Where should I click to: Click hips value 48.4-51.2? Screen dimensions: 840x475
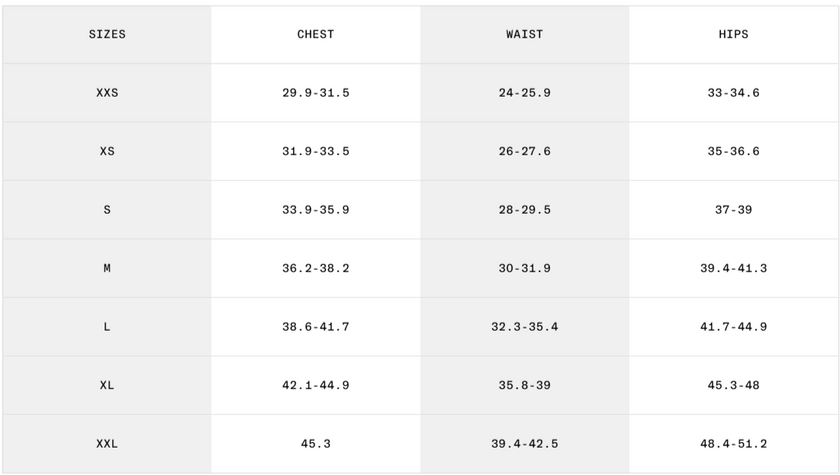pyautogui.click(x=734, y=444)
